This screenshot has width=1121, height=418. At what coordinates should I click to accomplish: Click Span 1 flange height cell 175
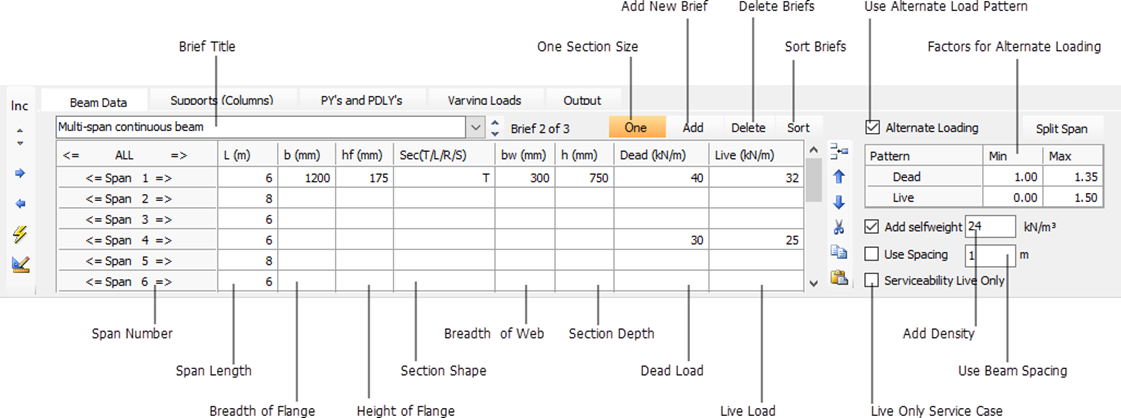(x=365, y=179)
